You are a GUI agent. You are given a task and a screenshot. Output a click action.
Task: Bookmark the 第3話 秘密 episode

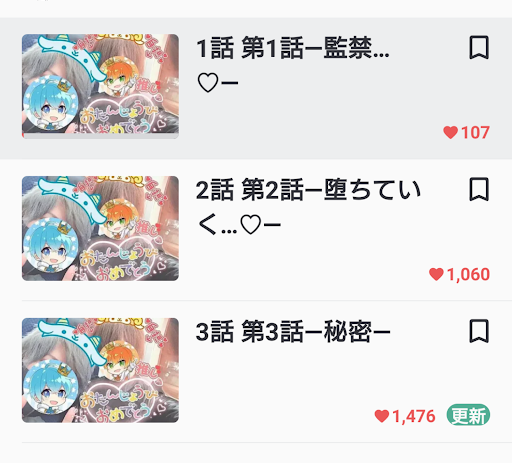tap(479, 331)
